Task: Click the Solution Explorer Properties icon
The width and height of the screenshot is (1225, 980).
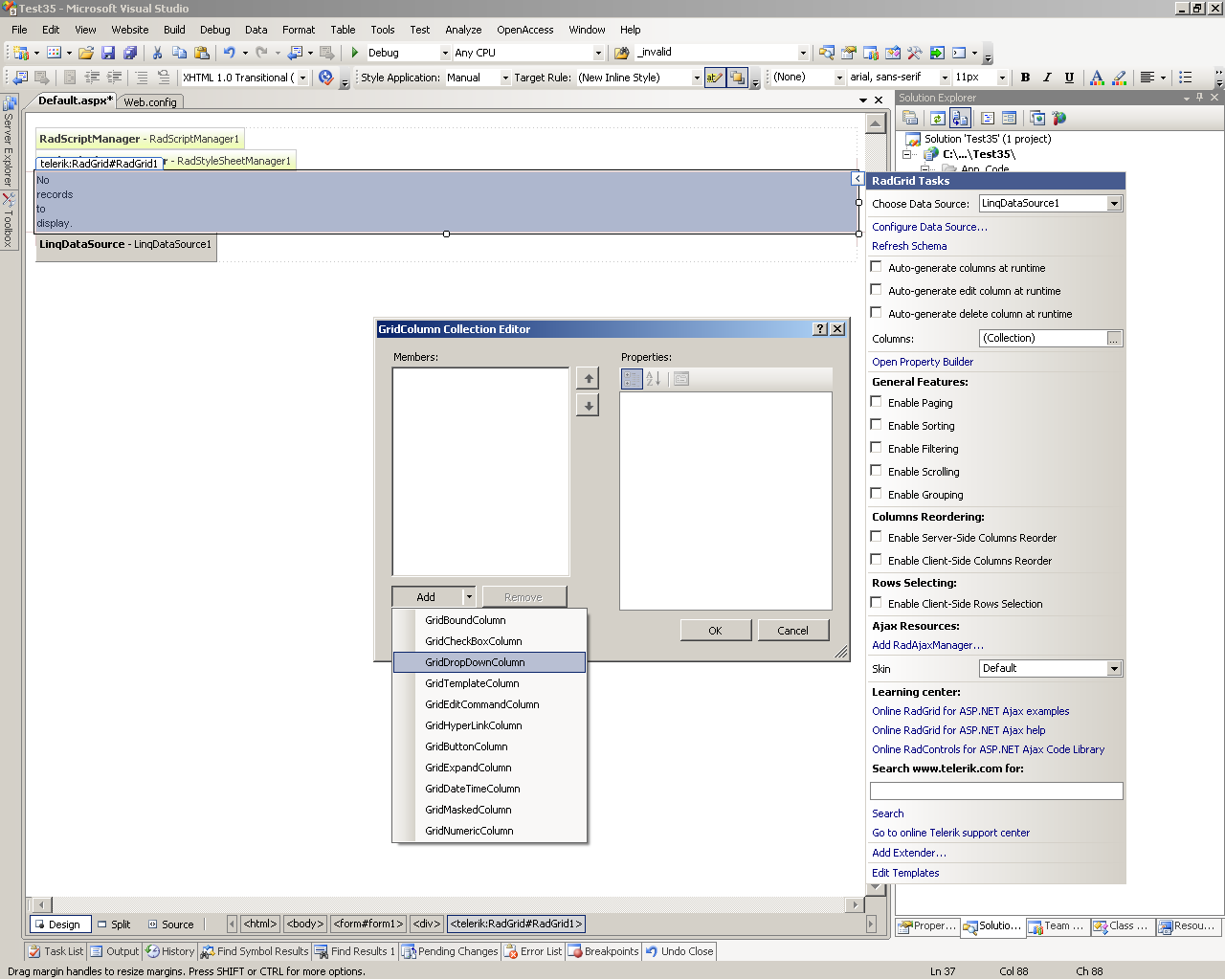Action: coord(910,118)
